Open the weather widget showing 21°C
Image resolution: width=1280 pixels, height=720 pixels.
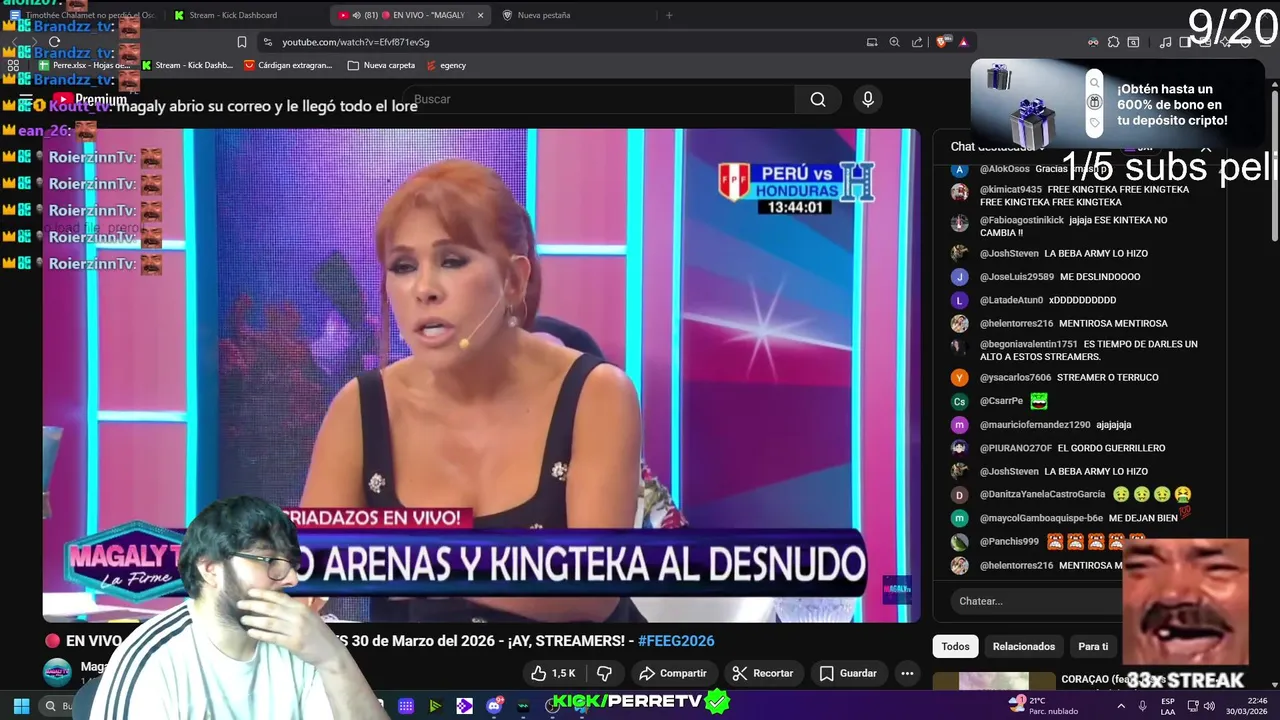pyautogui.click(x=1045, y=705)
